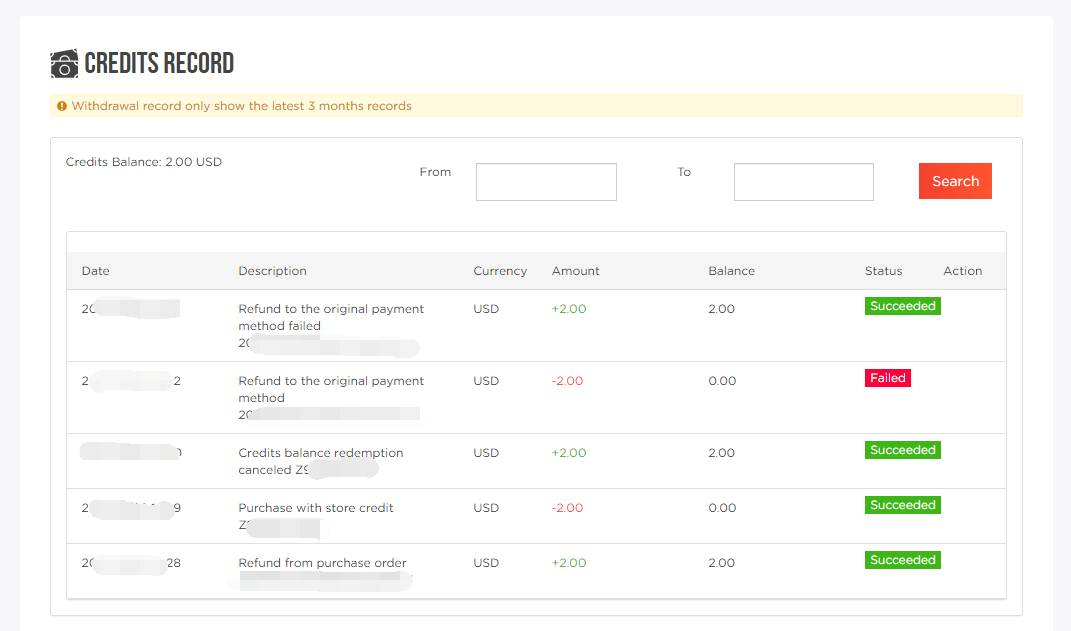This screenshot has height=631, width=1071.
Task: Click the Balance column header
Action: (x=731, y=271)
